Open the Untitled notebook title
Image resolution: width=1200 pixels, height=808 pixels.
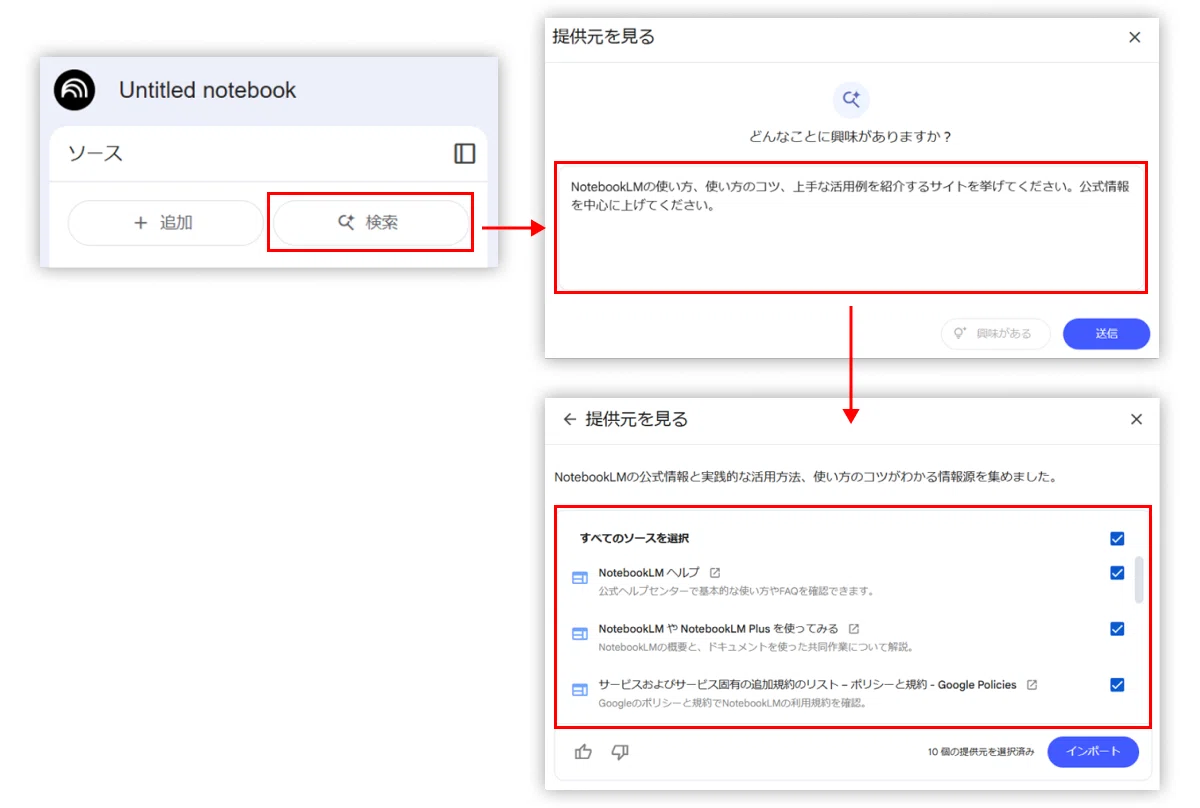[207, 90]
